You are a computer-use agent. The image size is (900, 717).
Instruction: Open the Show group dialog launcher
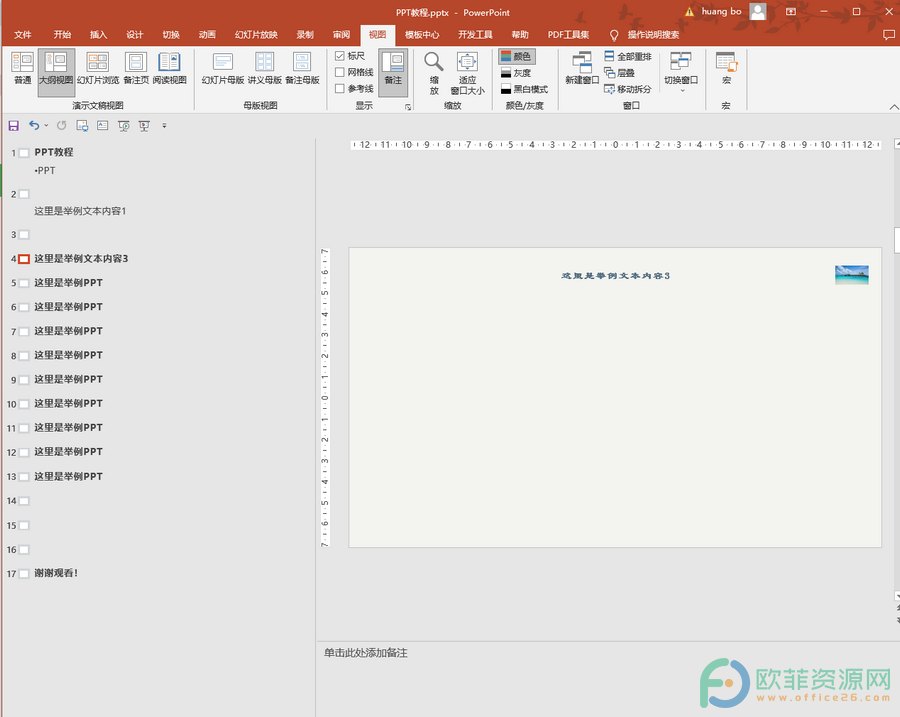point(408,107)
